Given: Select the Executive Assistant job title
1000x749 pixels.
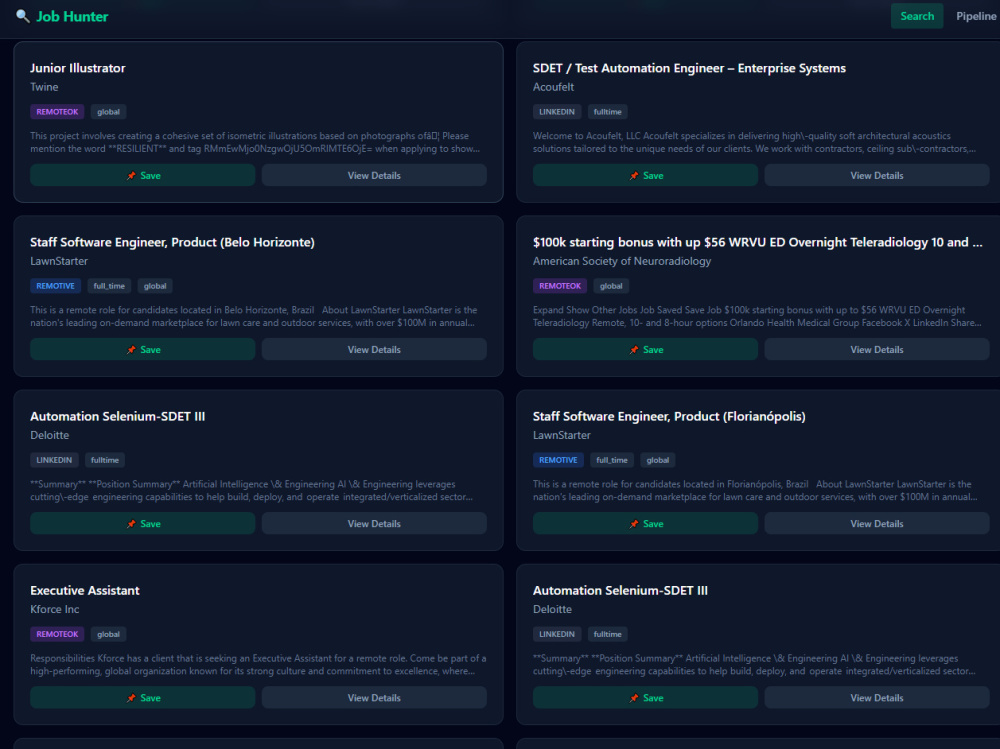Looking at the screenshot, I should tap(85, 591).
